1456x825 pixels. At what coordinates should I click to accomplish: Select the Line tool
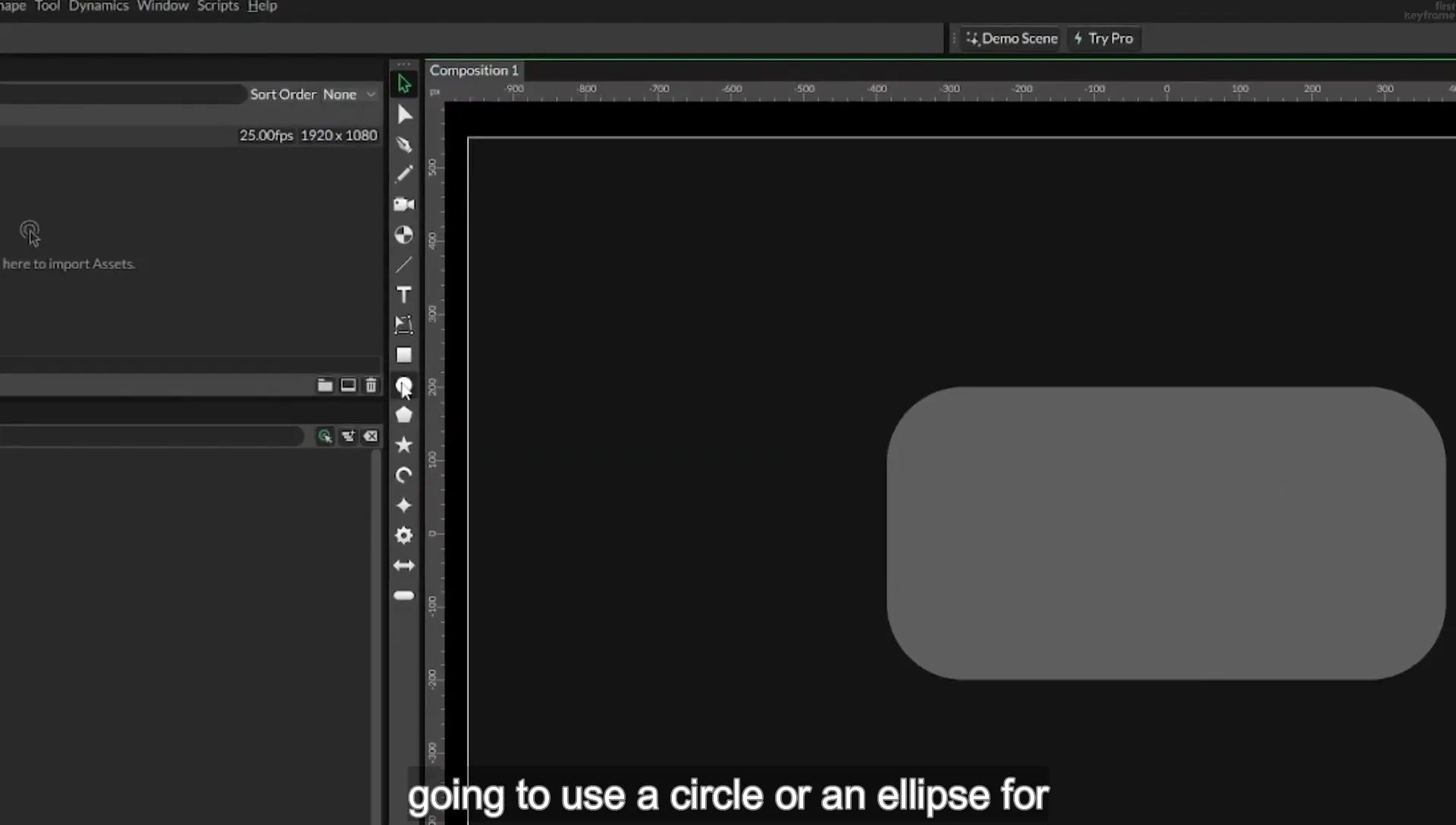coord(404,265)
